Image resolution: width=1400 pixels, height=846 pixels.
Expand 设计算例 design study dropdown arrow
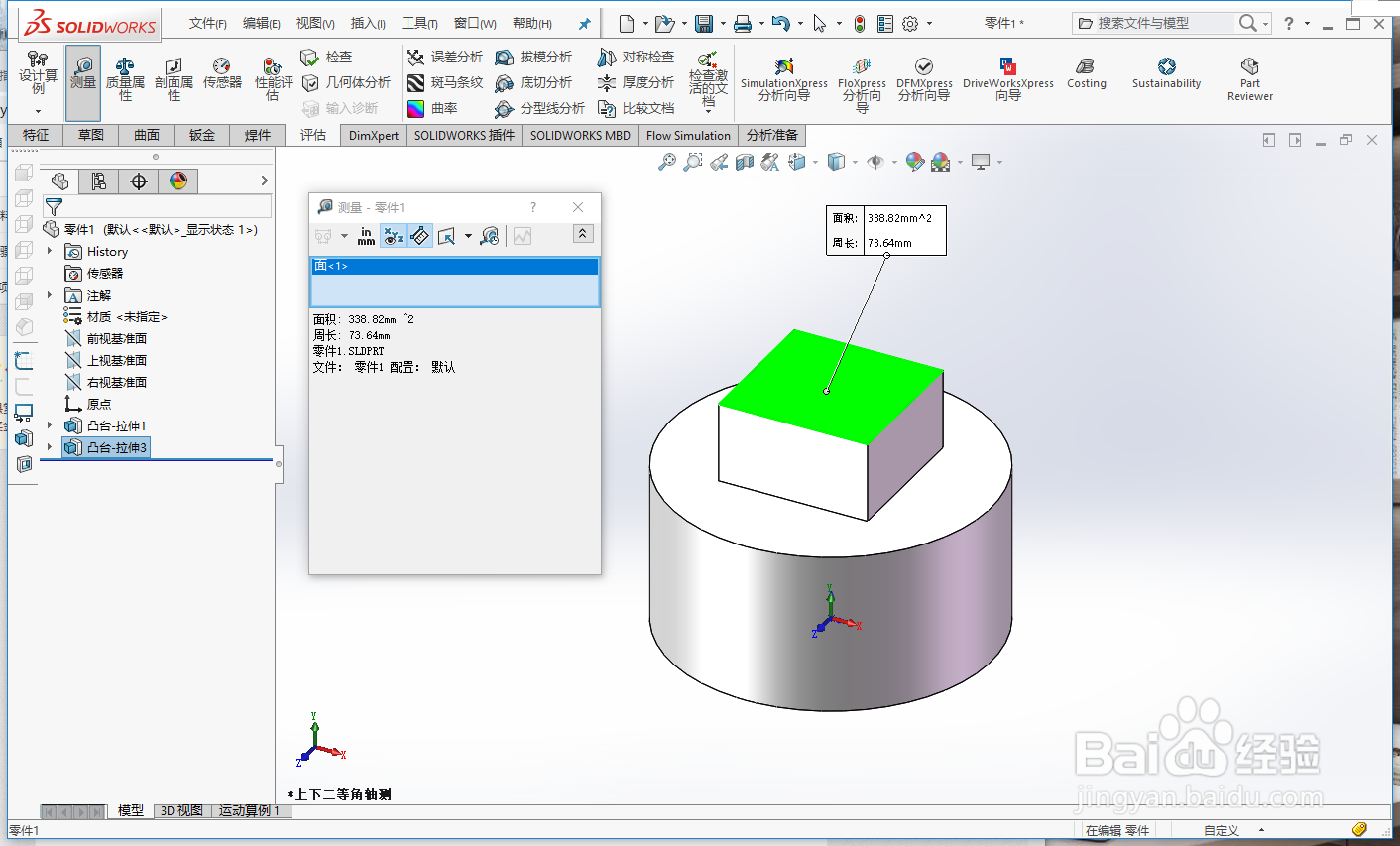[38, 112]
